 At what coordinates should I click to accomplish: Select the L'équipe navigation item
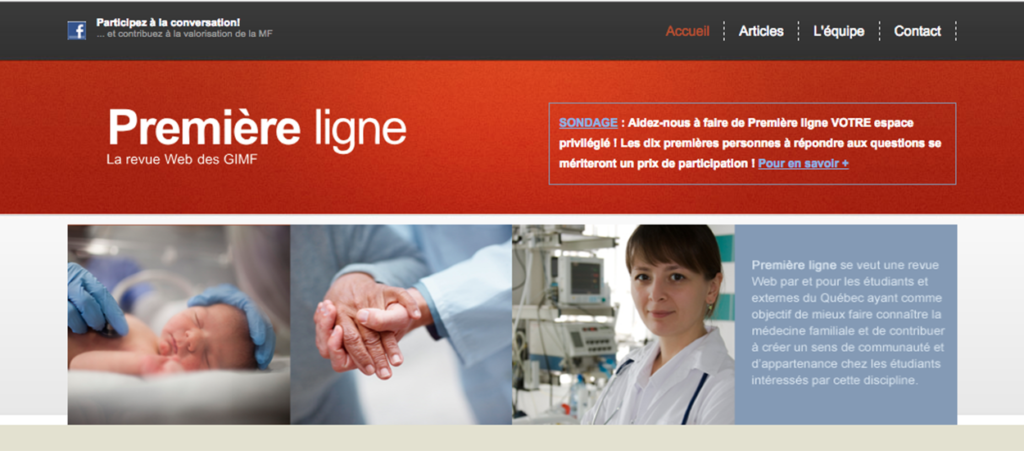pos(839,31)
